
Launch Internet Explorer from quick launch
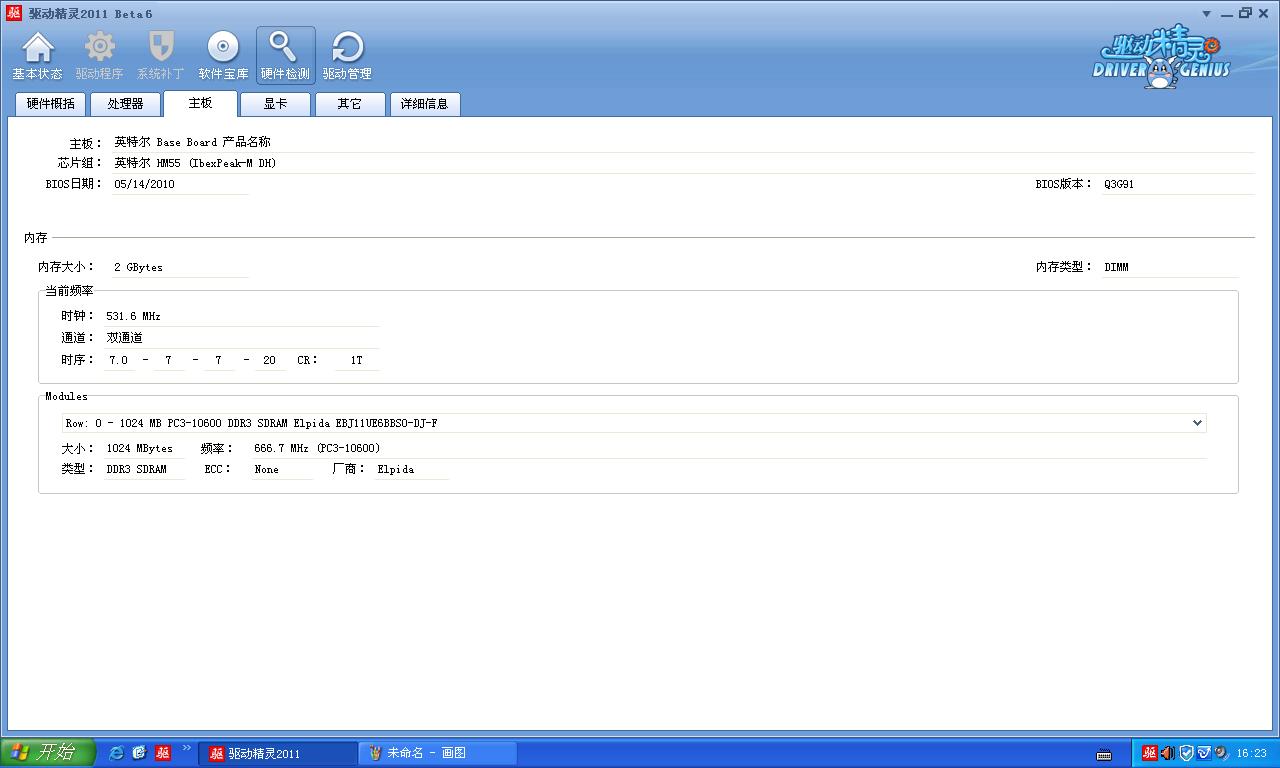click(x=117, y=753)
